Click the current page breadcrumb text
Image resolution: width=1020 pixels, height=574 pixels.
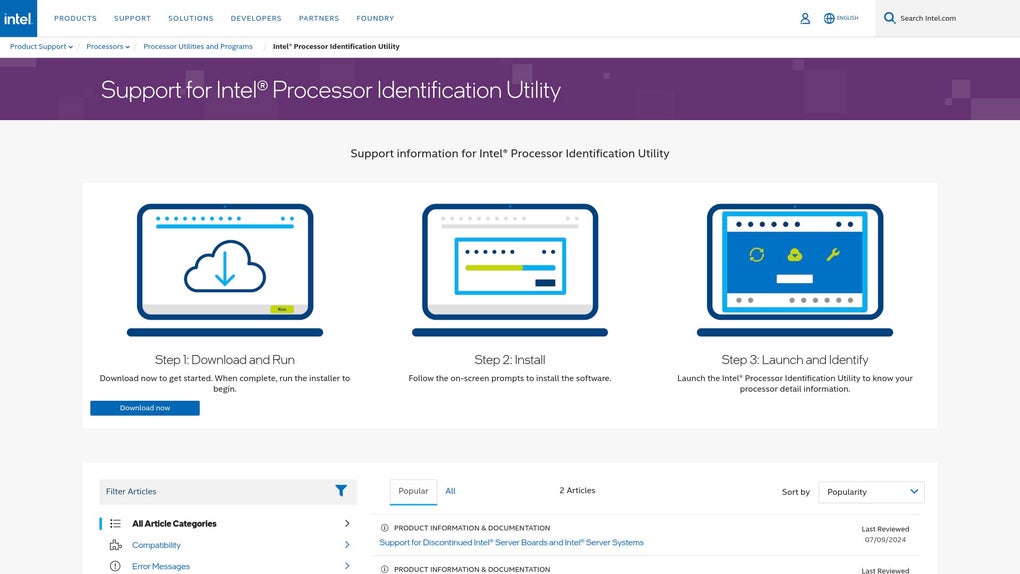click(x=336, y=46)
